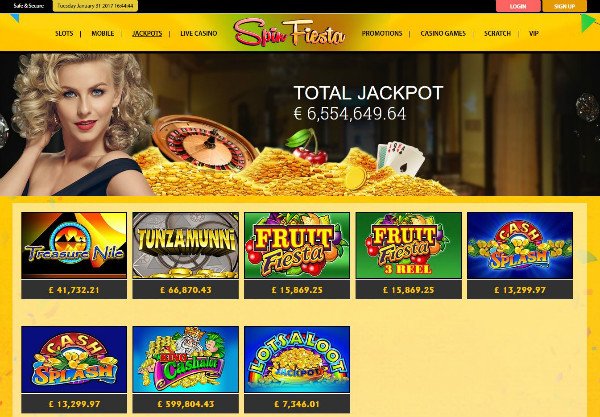Viewport: 600px width, 417px height.
Task: Click the Spin Fiesta logo
Action: (x=290, y=33)
